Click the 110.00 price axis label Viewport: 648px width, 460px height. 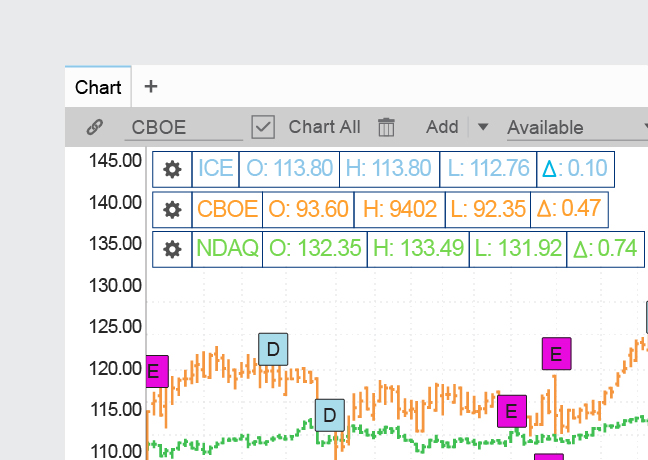116,451
